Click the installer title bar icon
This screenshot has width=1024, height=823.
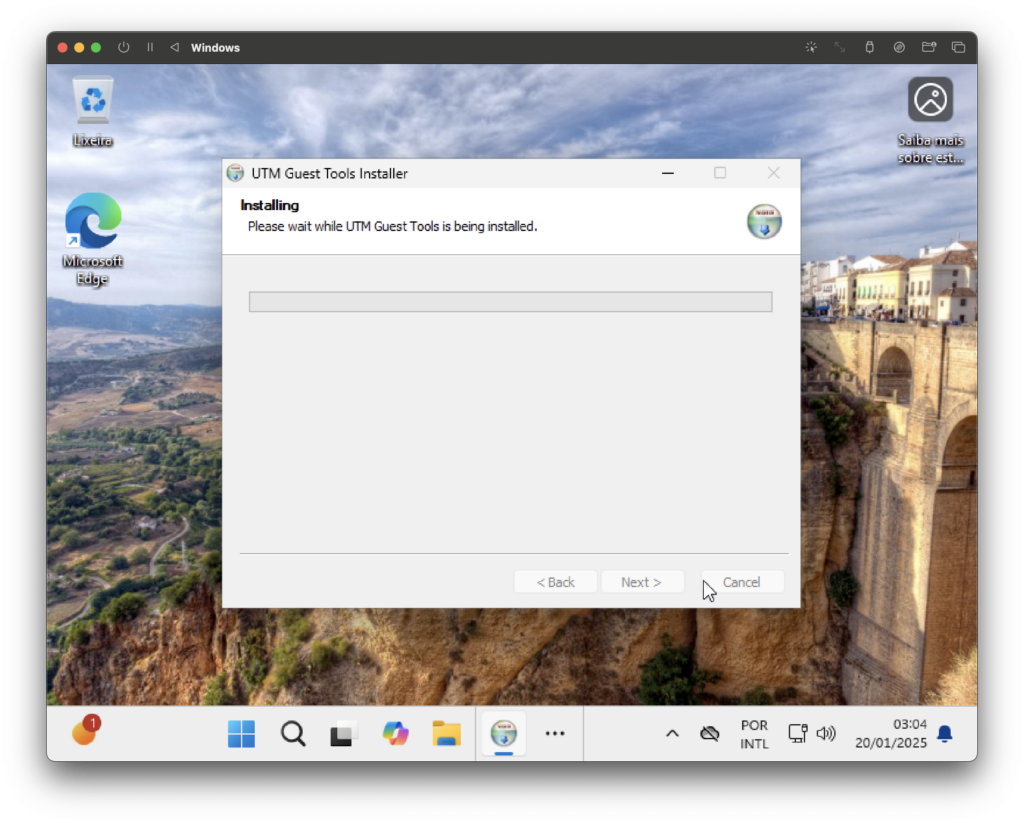[235, 173]
